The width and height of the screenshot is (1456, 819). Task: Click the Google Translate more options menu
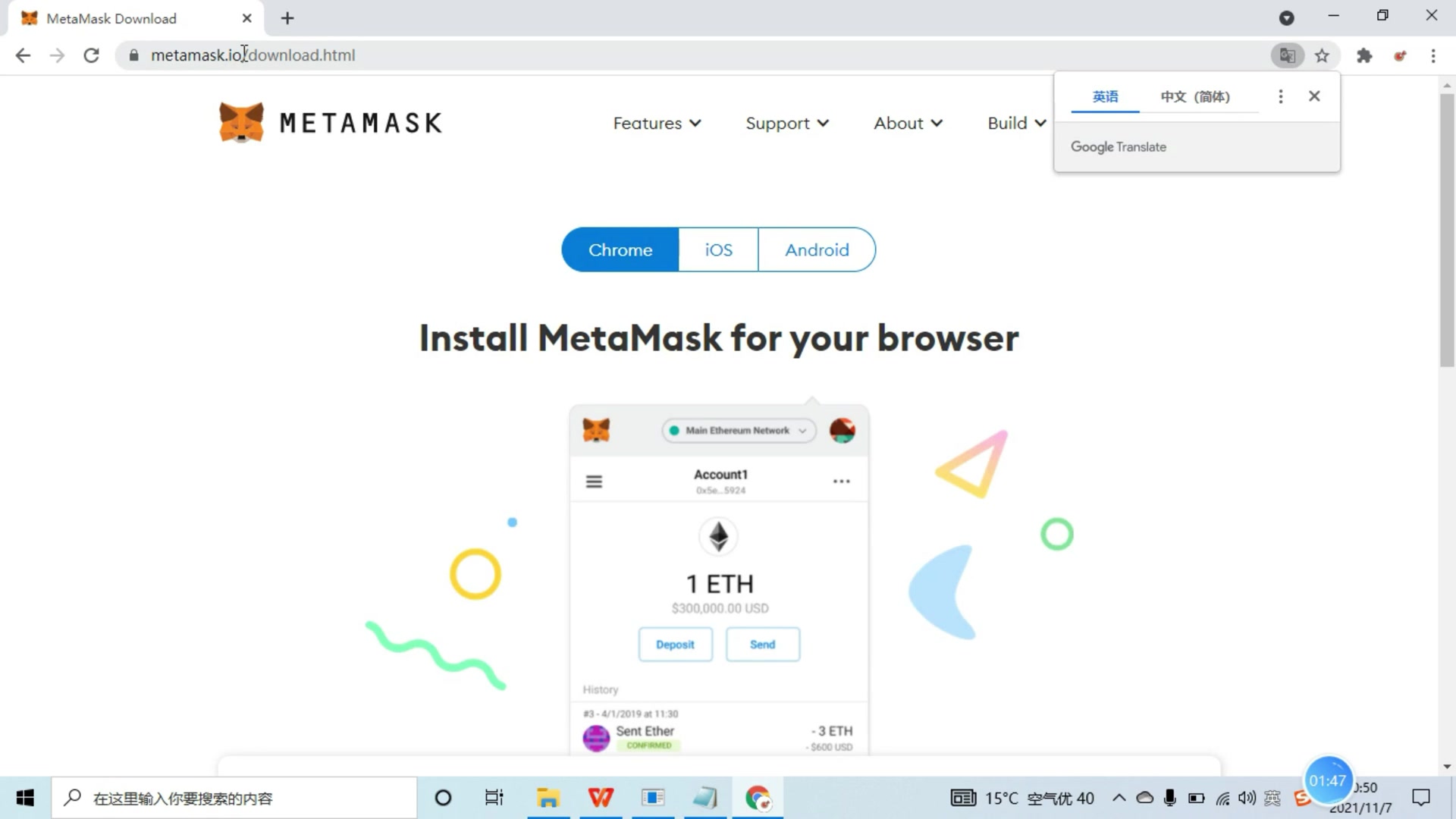[1280, 96]
